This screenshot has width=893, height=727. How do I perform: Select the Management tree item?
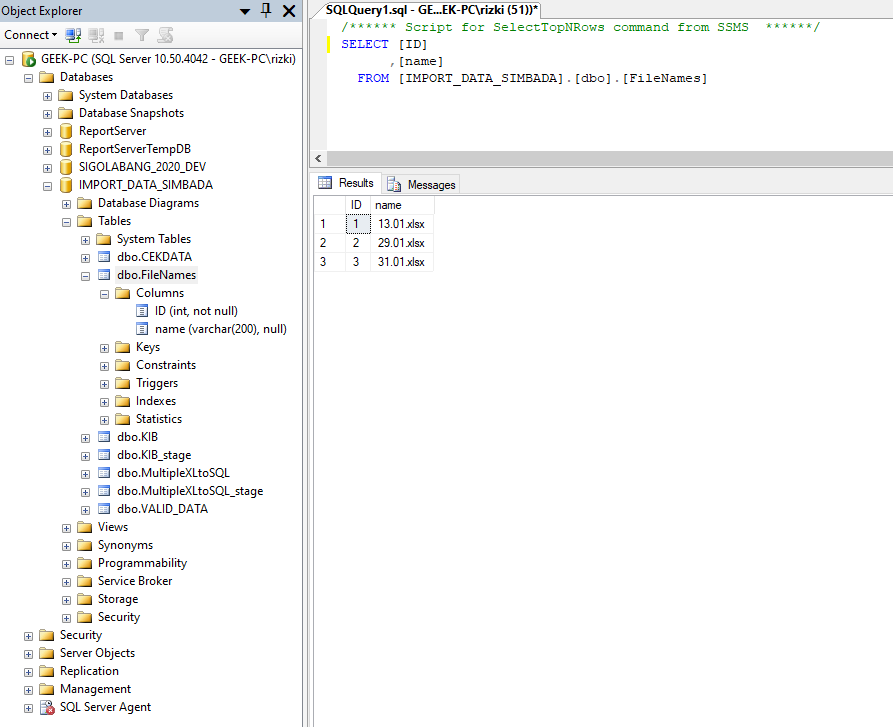(x=96, y=689)
